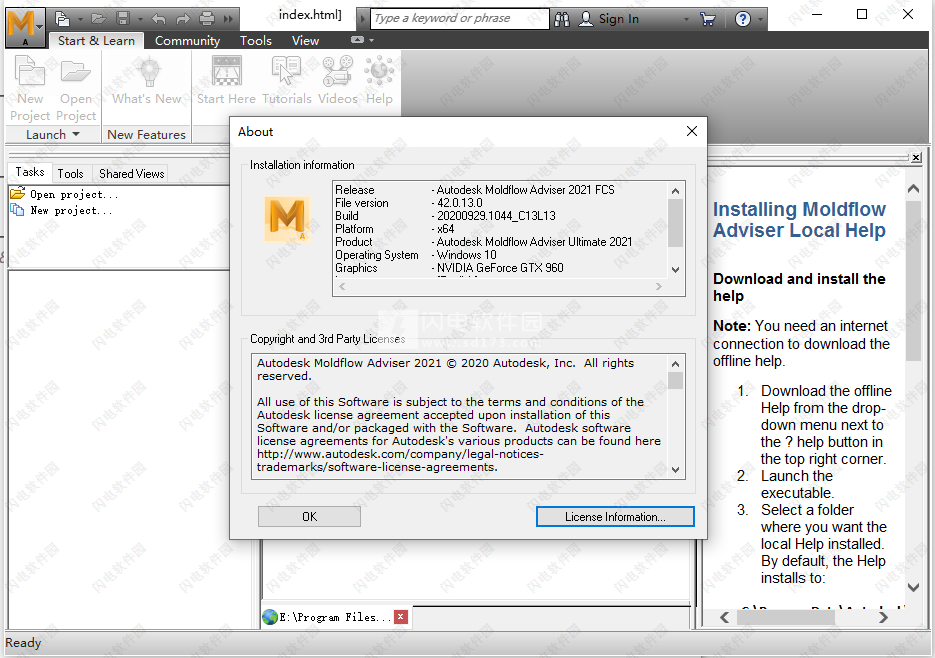Click scroll down arrow in Copyright text box
The height and width of the screenshot is (658, 935).
pos(675,469)
